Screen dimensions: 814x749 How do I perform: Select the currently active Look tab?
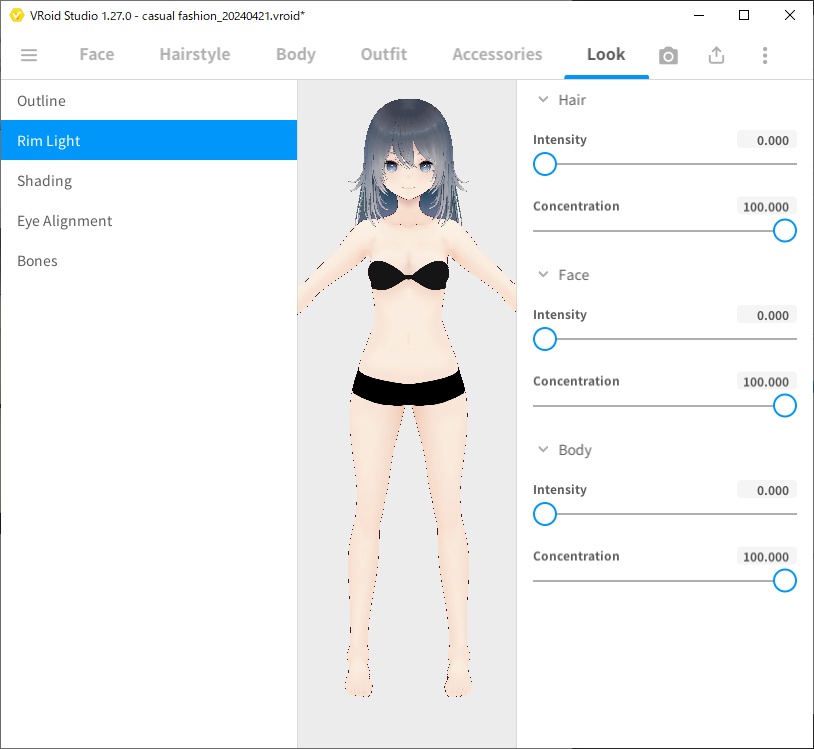606,55
